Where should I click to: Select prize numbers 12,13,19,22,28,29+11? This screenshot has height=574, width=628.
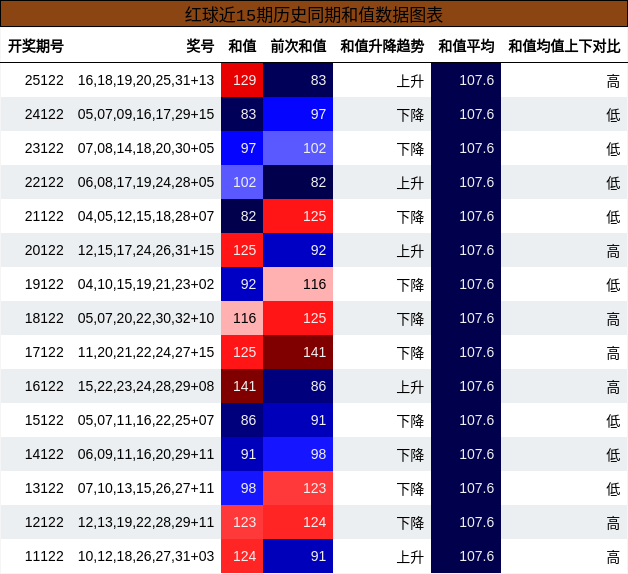[146, 523]
